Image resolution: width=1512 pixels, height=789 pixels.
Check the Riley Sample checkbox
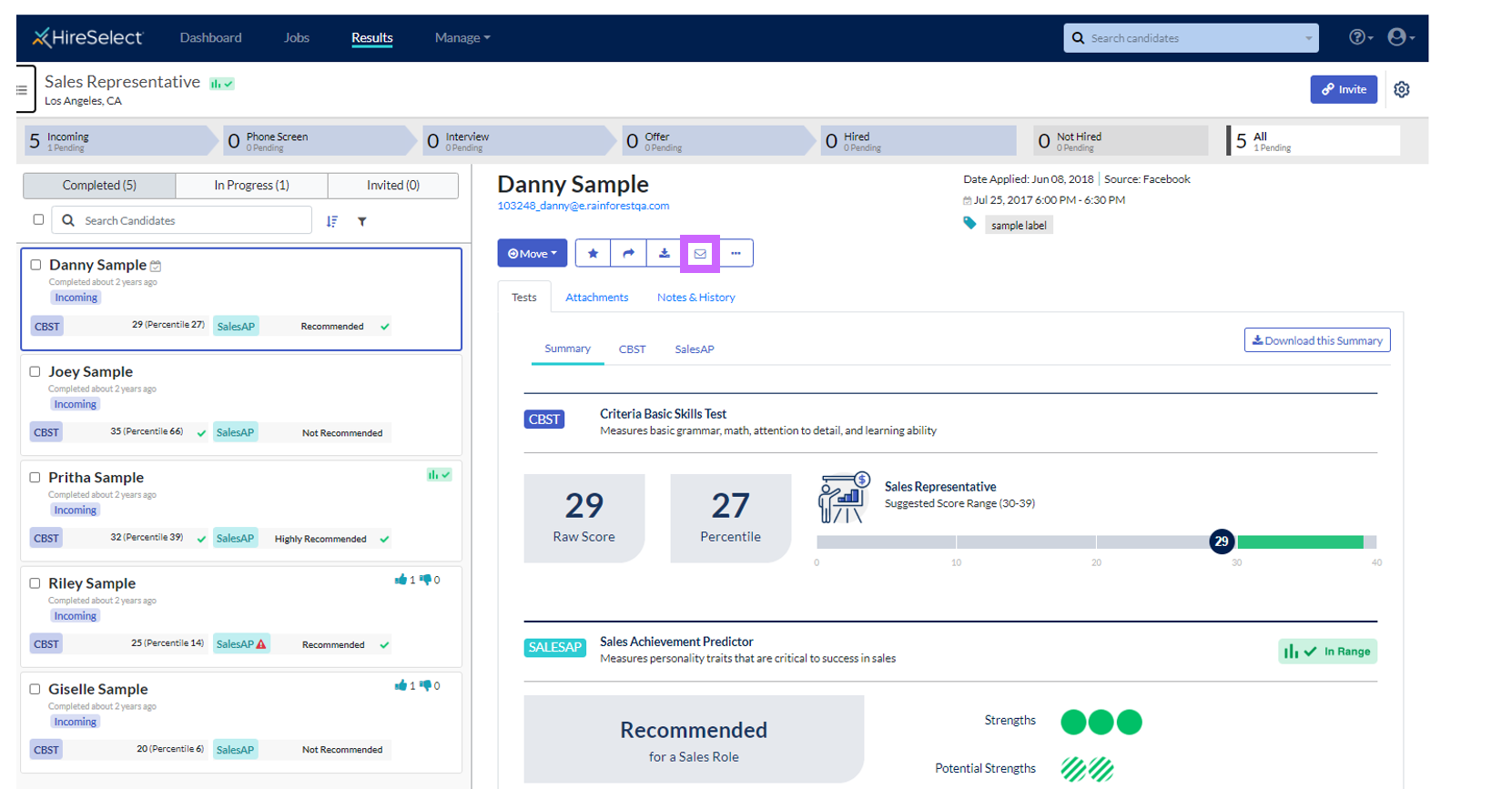click(35, 583)
